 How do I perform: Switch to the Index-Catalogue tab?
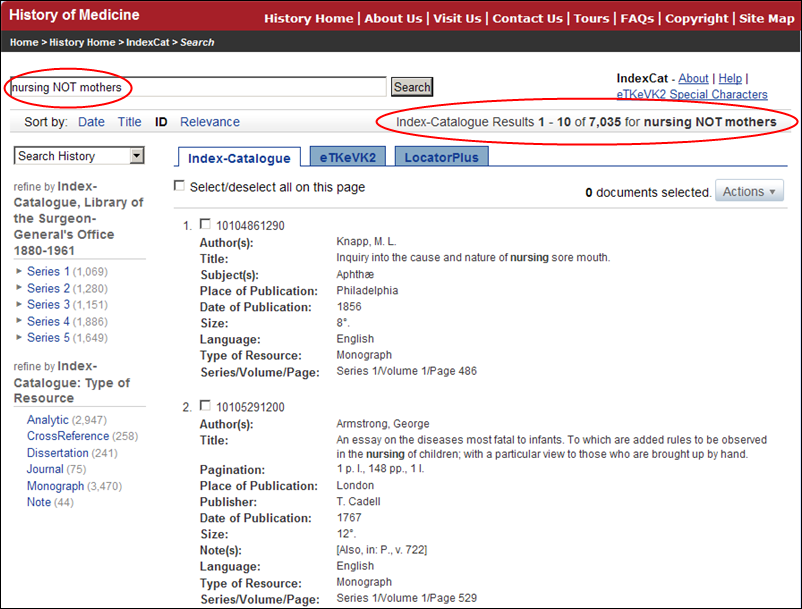[x=239, y=158]
